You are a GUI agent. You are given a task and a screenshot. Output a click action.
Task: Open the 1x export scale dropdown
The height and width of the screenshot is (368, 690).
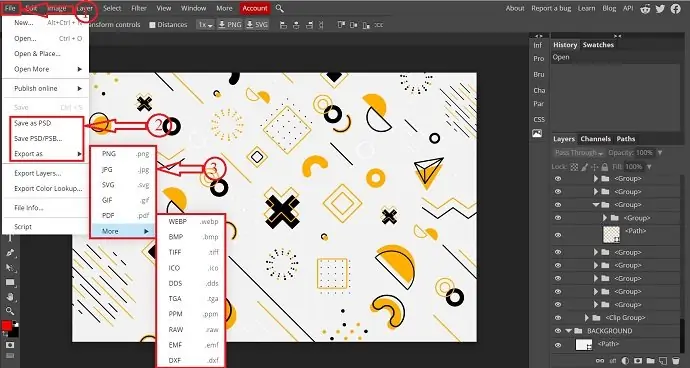pyautogui.click(x=205, y=25)
